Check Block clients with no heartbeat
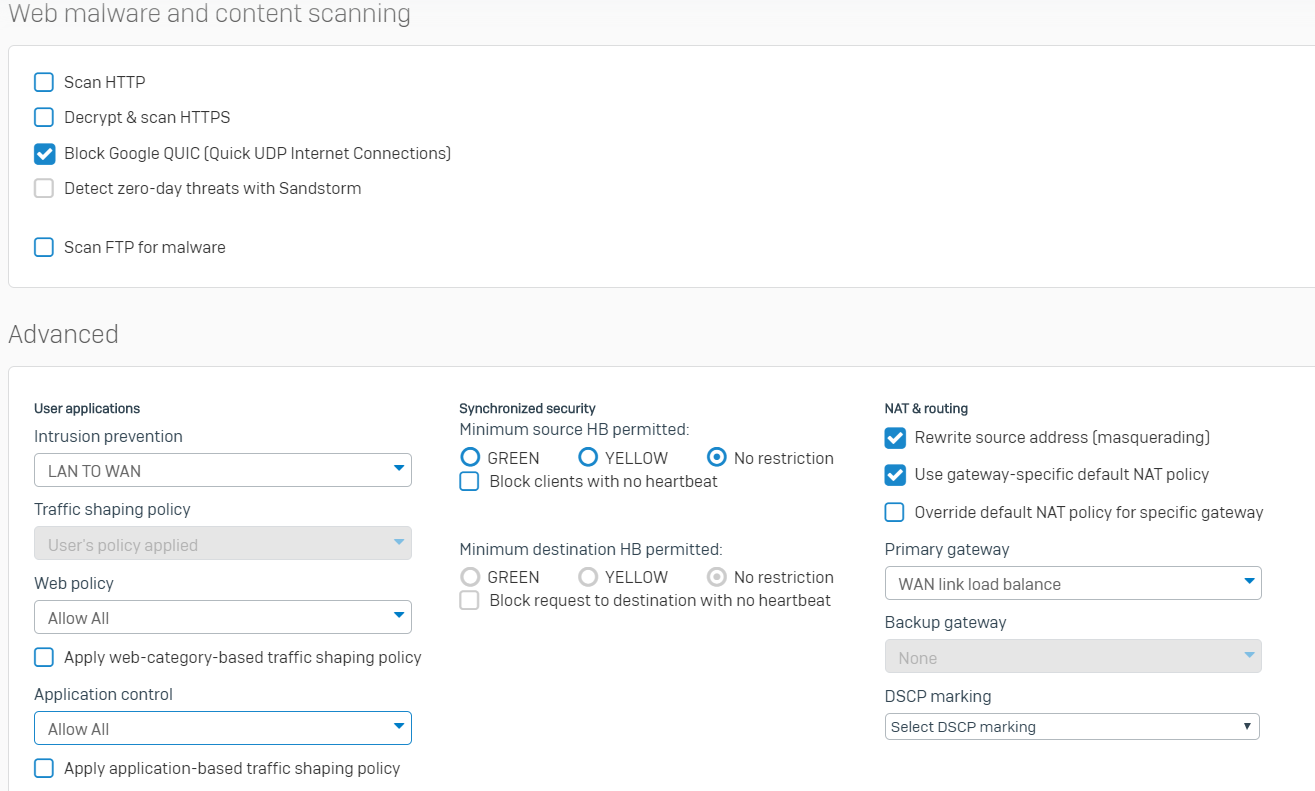Screen dimensions: 1315x791 pyautogui.click(x=469, y=481)
